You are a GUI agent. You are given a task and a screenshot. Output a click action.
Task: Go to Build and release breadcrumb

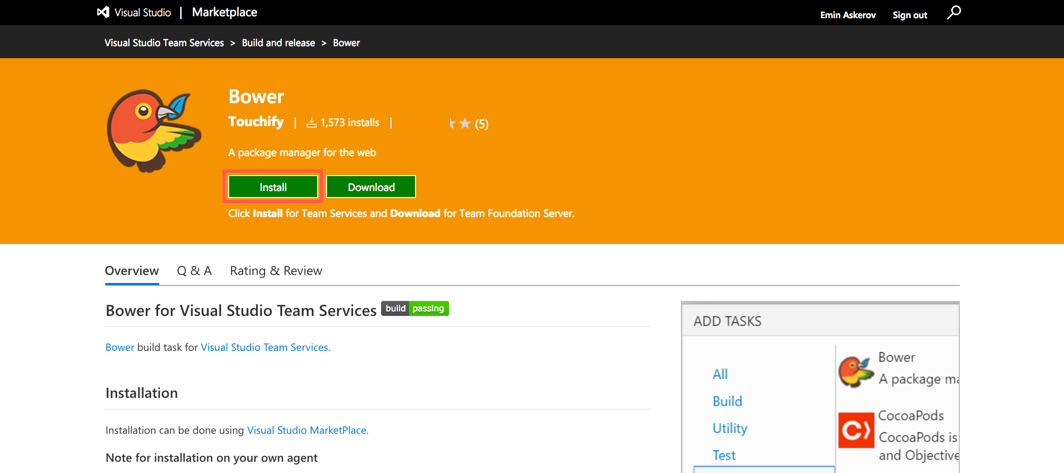point(278,43)
